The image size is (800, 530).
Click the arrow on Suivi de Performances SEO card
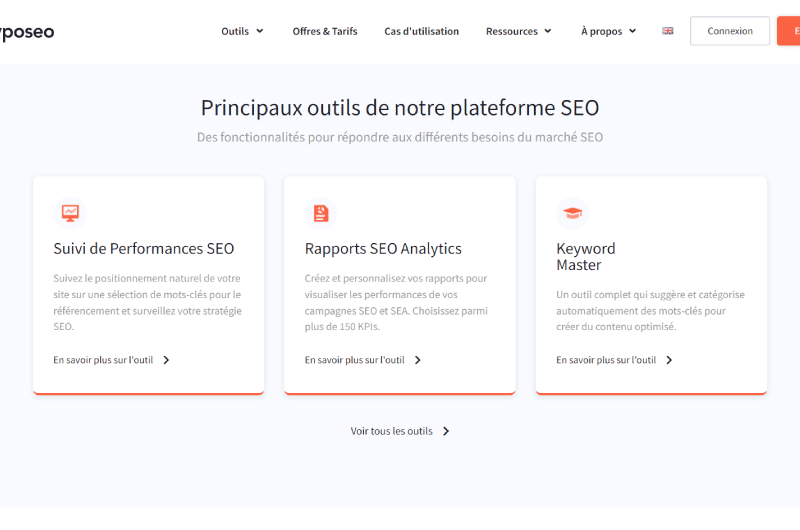(166, 360)
